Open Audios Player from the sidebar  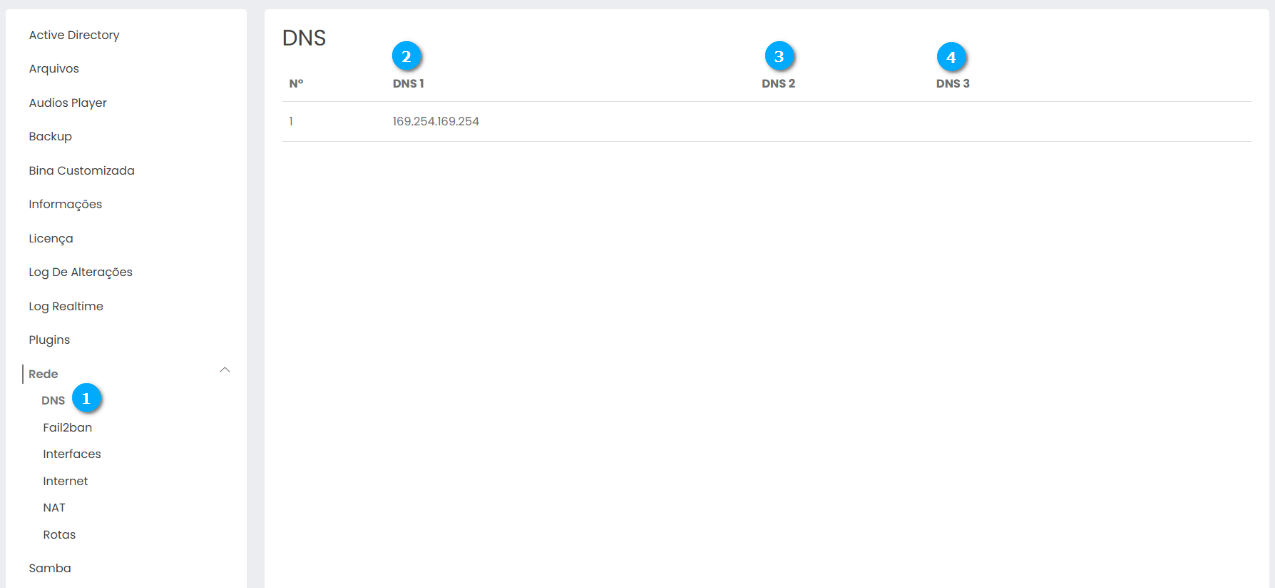[x=68, y=103]
